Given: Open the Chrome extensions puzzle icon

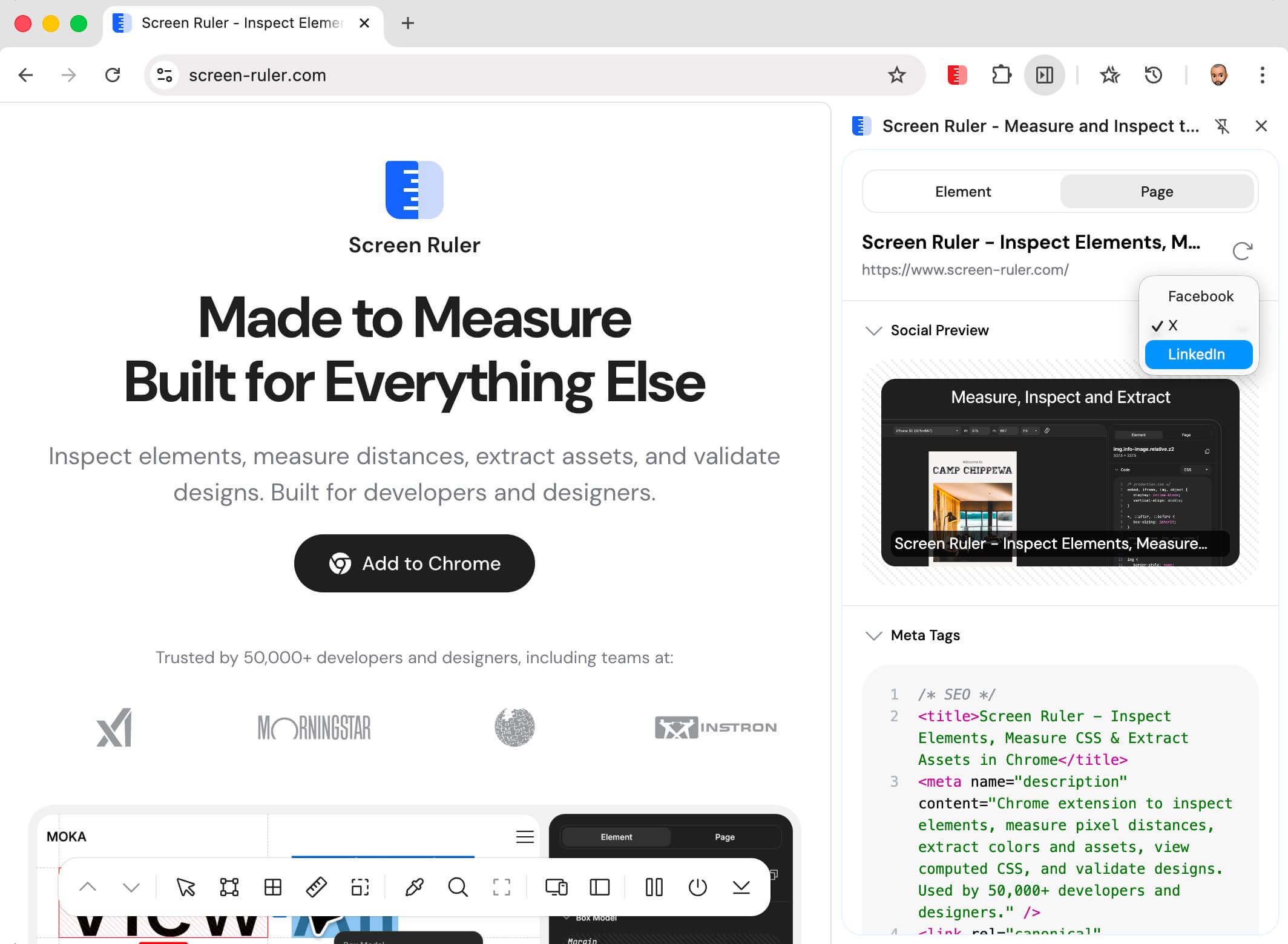Looking at the screenshot, I should coord(1002,75).
